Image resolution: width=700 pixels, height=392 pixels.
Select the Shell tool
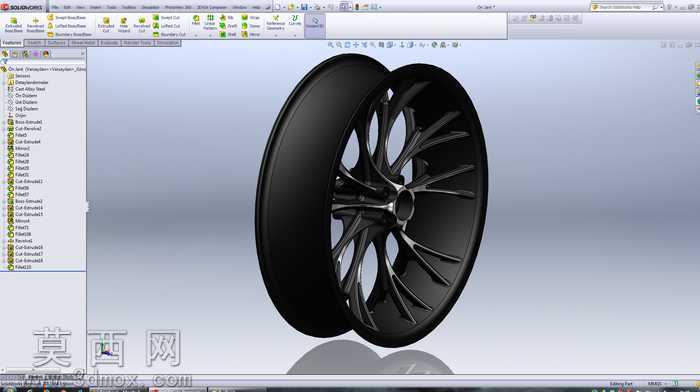pos(228,34)
